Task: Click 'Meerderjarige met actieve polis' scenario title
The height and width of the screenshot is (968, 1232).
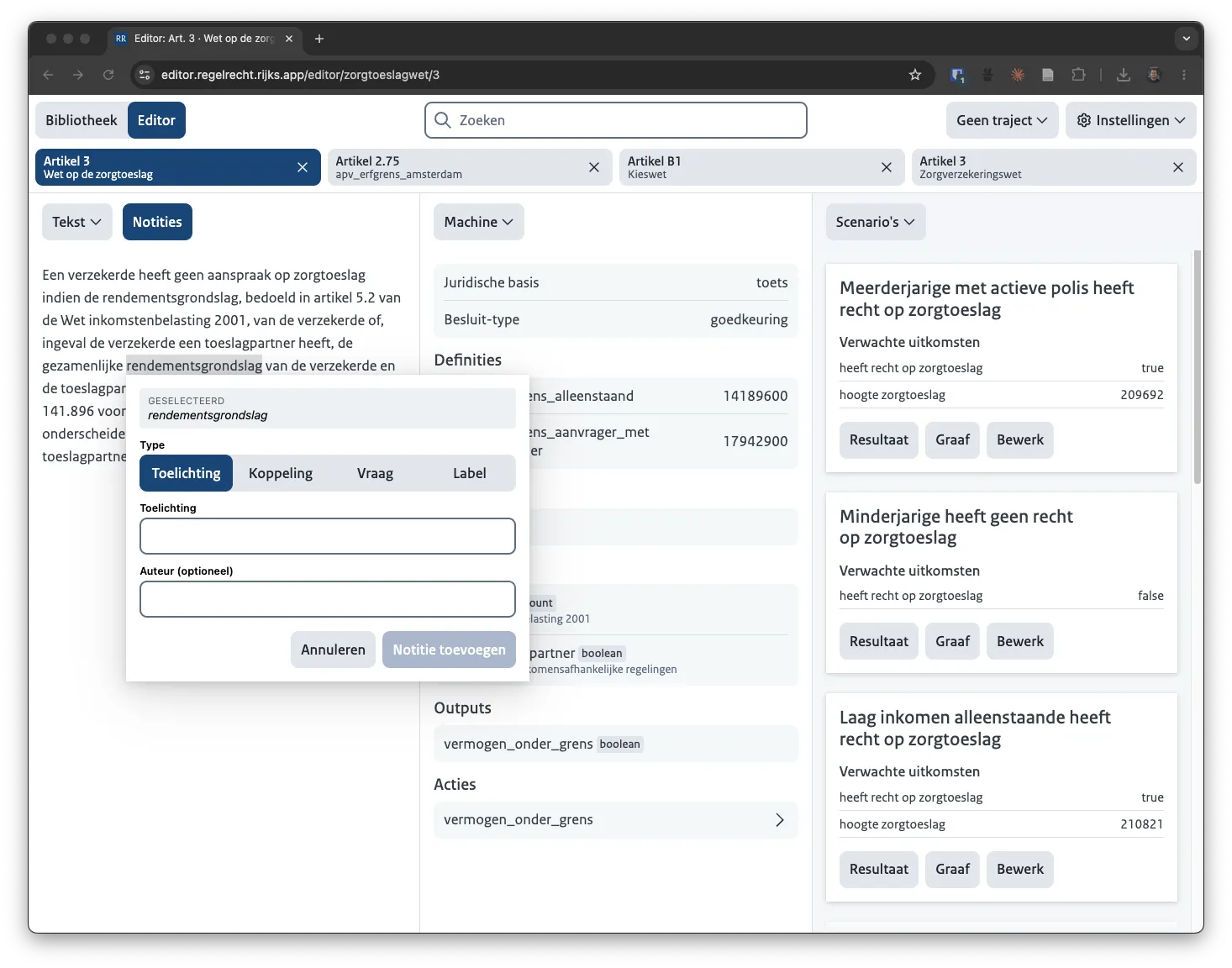Action: 987,299
